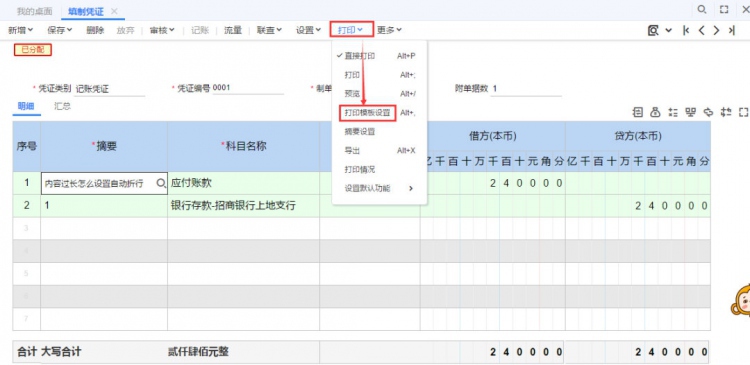Click the loop arrows icon above the table
The height and width of the screenshot is (365, 750).
pyautogui.click(x=708, y=112)
